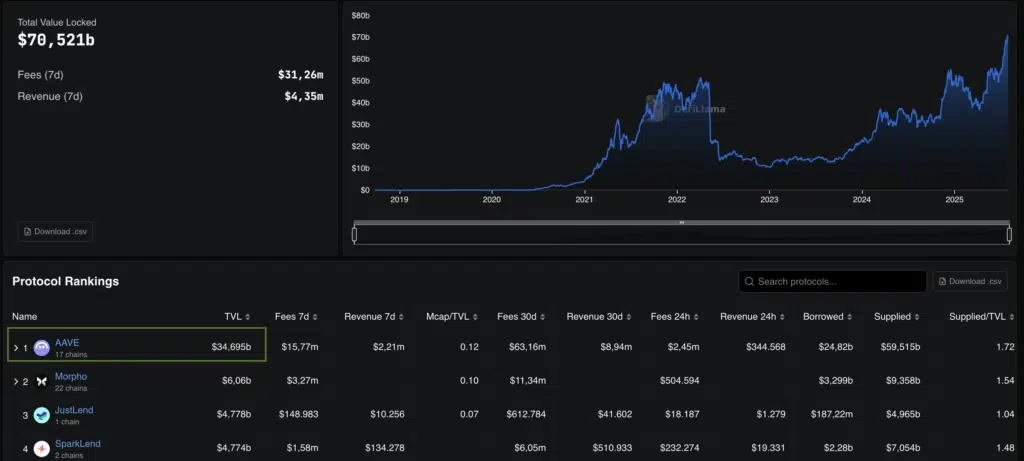Open the SparkLend protocol page
The width and height of the screenshot is (1024, 461).
77,443
